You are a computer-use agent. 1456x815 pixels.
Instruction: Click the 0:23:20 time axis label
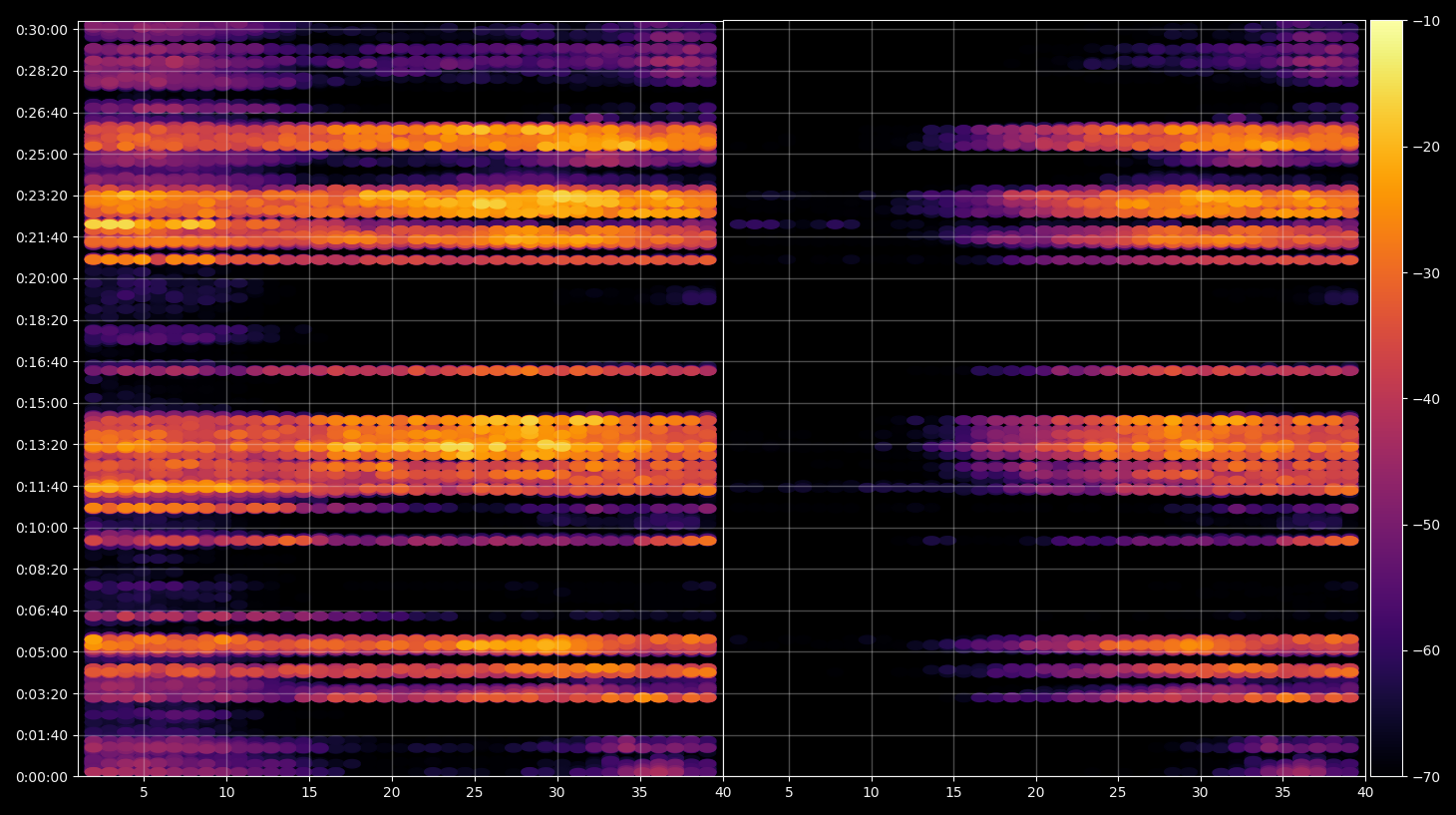pyautogui.click(x=42, y=196)
